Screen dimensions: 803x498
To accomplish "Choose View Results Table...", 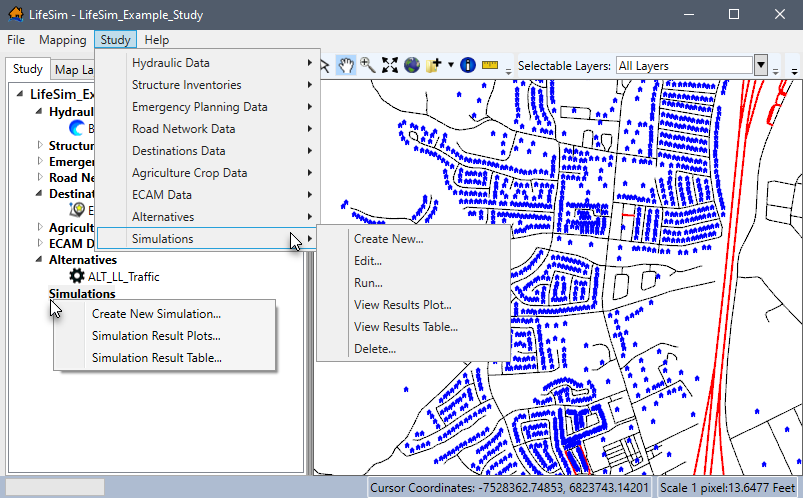I will 413,327.
